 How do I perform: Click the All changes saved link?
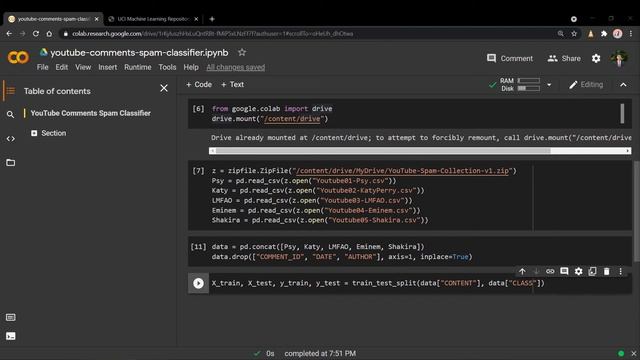click(x=236, y=67)
